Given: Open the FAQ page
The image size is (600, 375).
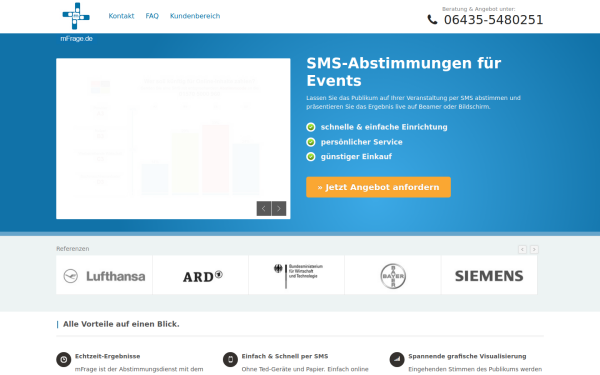Looking at the screenshot, I should coord(152,16).
